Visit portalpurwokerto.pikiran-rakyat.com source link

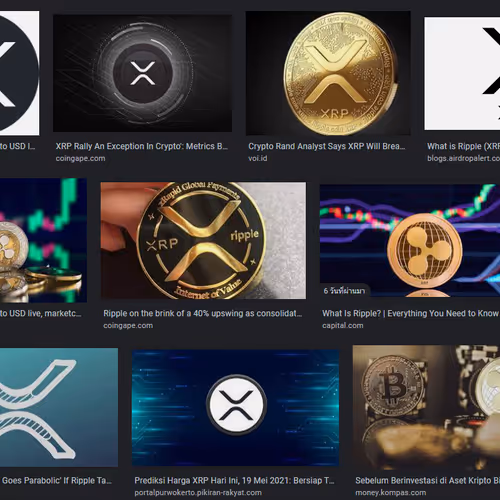tap(198, 493)
